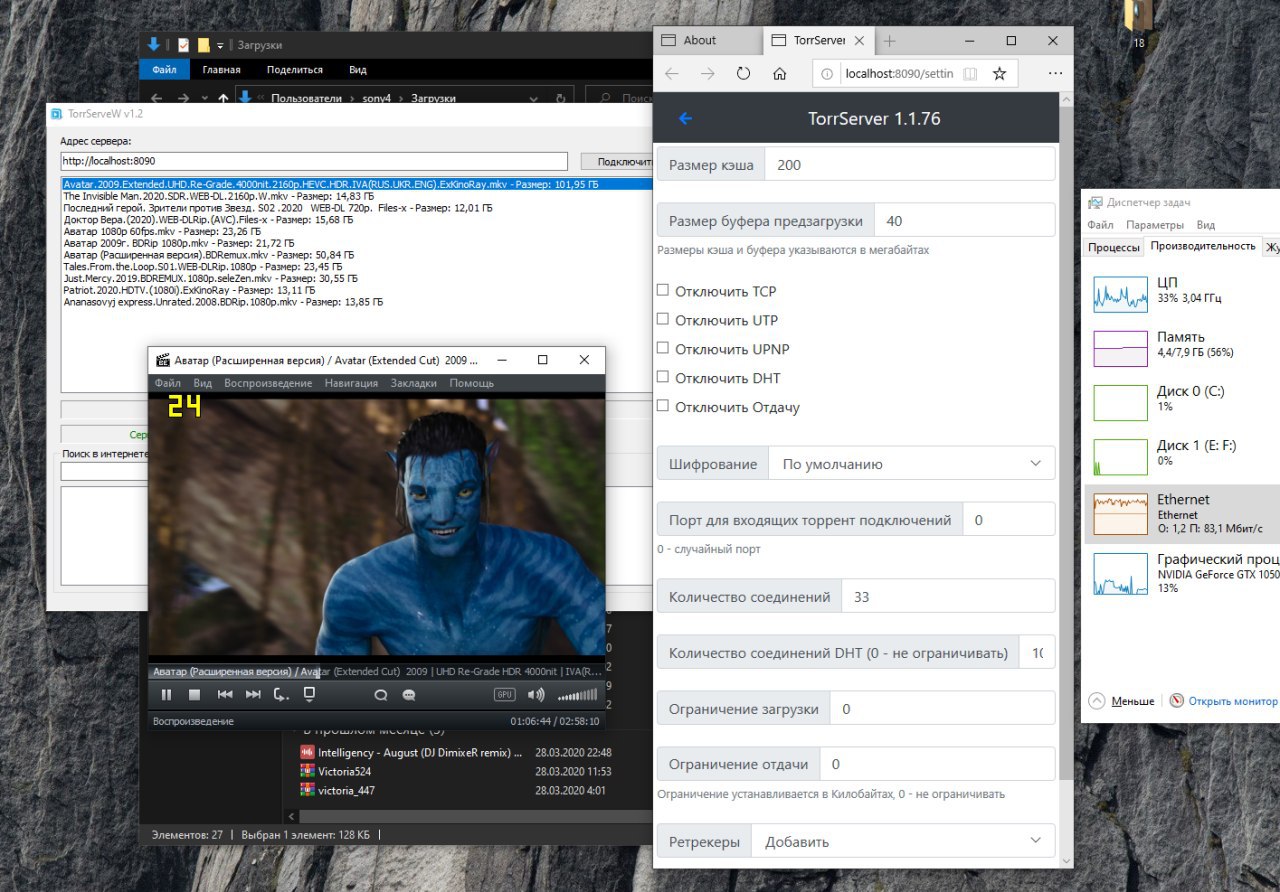The height and width of the screenshot is (892, 1280).
Task: Switch to the About browser tab
Action: [708, 41]
